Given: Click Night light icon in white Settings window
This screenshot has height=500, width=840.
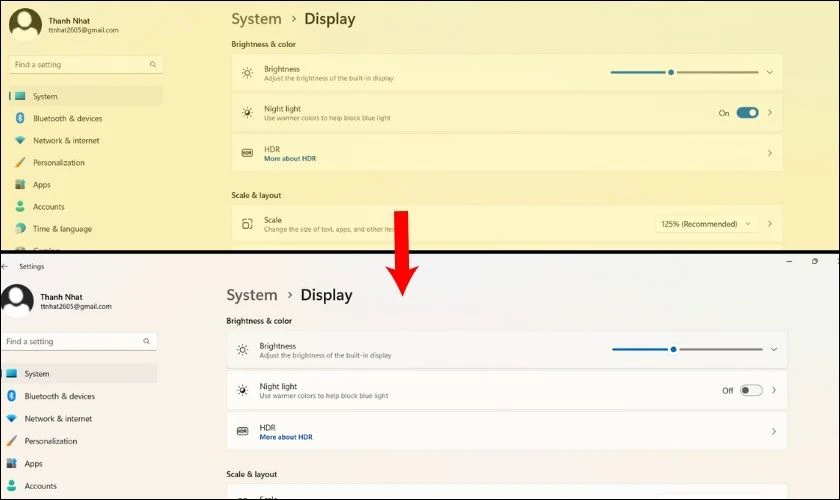Looking at the screenshot, I should (243, 390).
